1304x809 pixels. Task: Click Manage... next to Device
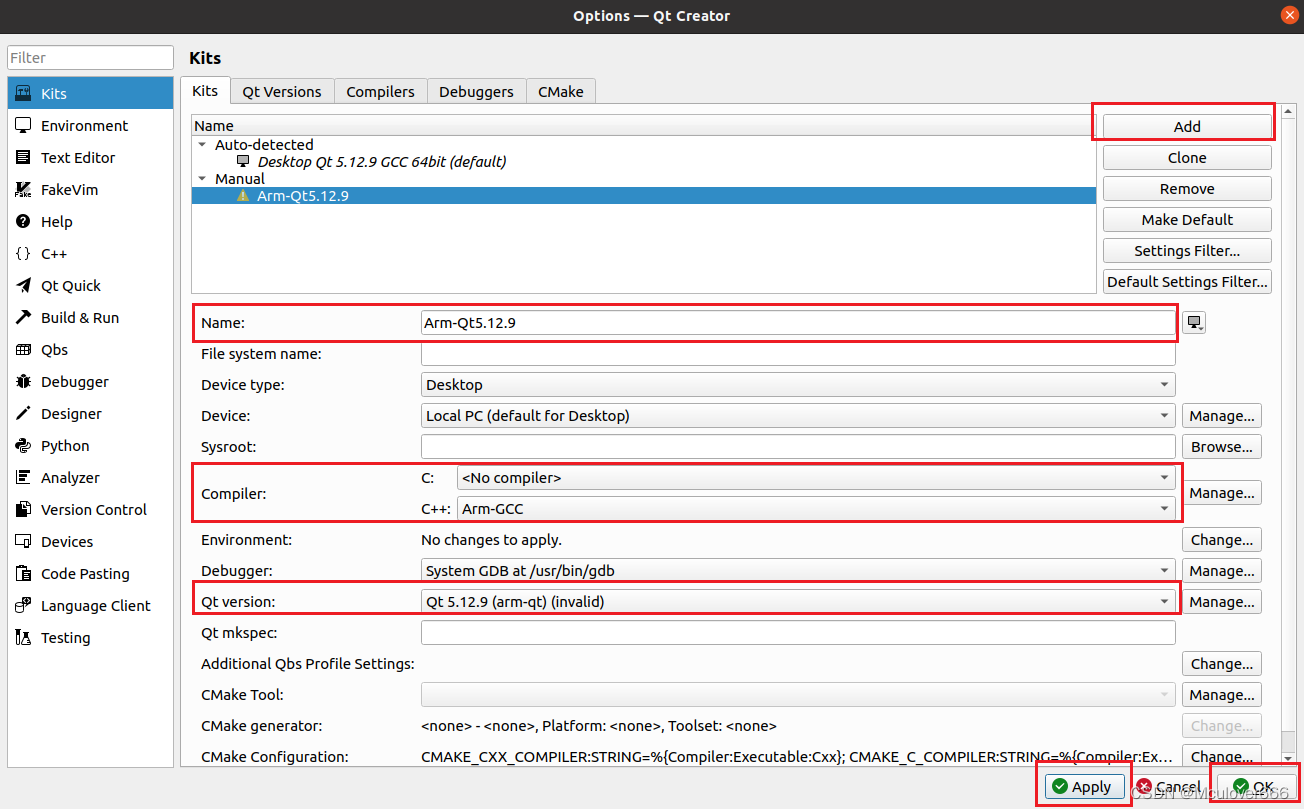coord(1222,415)
